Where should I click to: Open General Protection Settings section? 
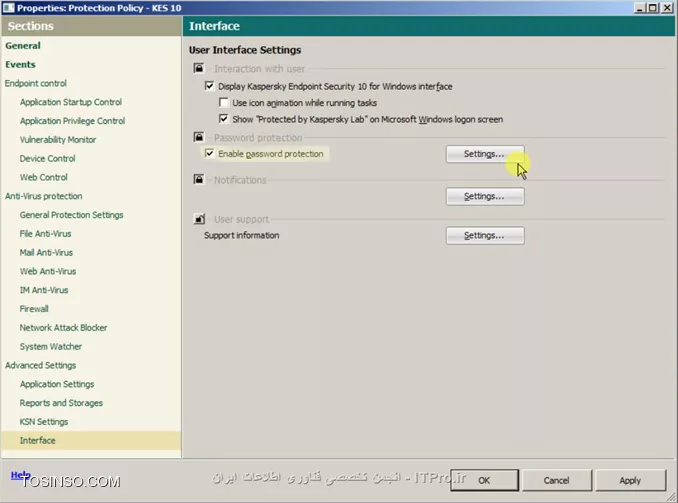pyautogui.click(x=71, y=215)
